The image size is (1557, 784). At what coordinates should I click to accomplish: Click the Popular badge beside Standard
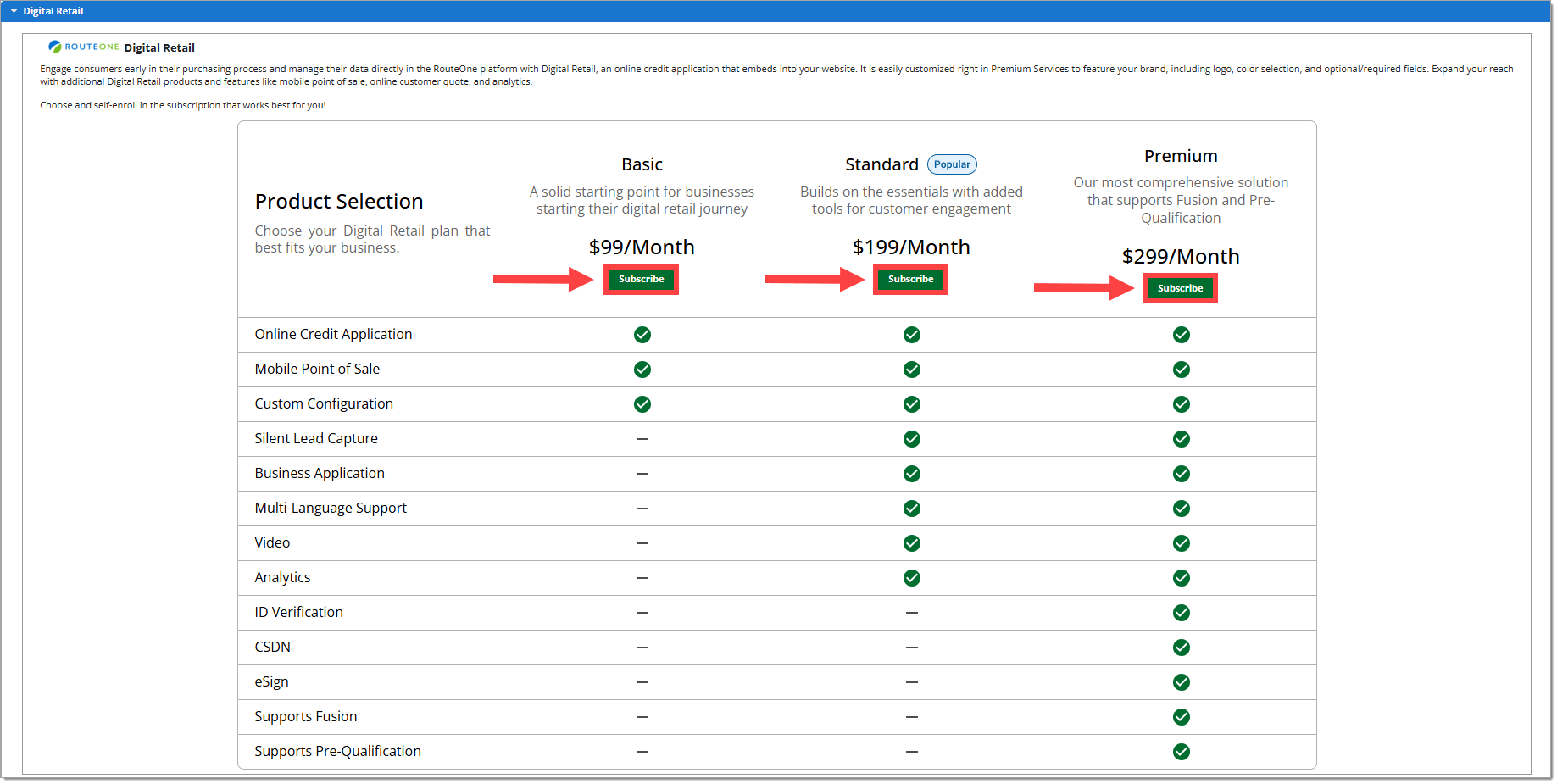tap(952, 164)
